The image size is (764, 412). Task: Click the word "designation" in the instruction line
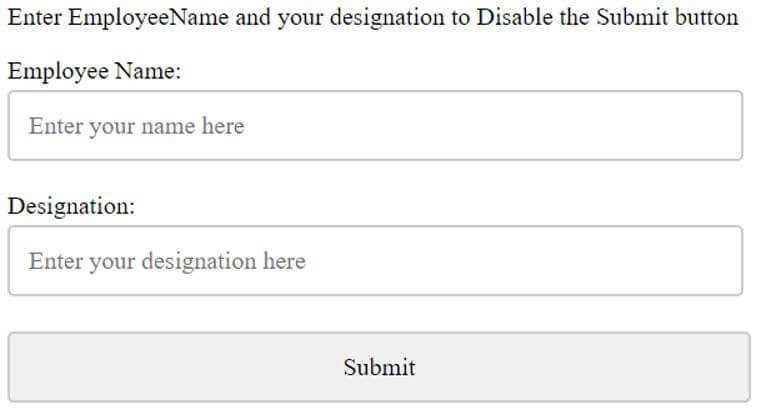392,19
